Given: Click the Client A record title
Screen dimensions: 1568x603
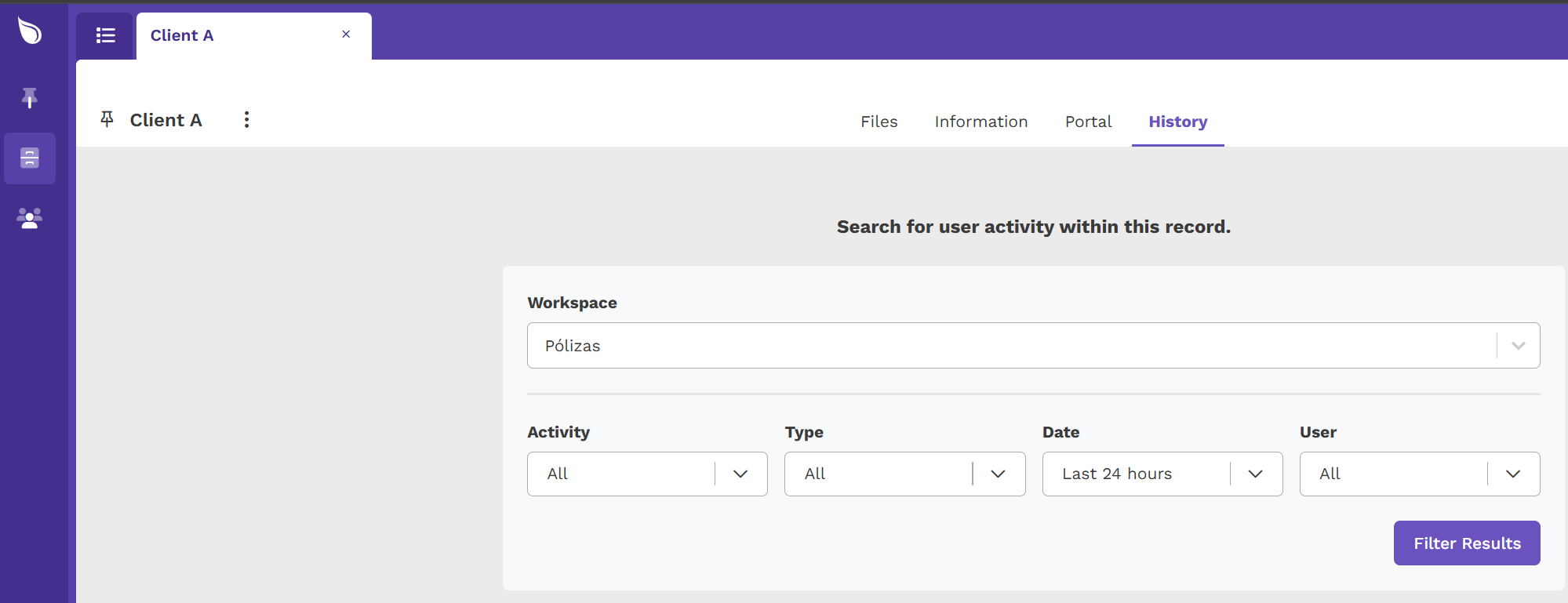Looking at the screenshot, I should click(x=166, y=120).
